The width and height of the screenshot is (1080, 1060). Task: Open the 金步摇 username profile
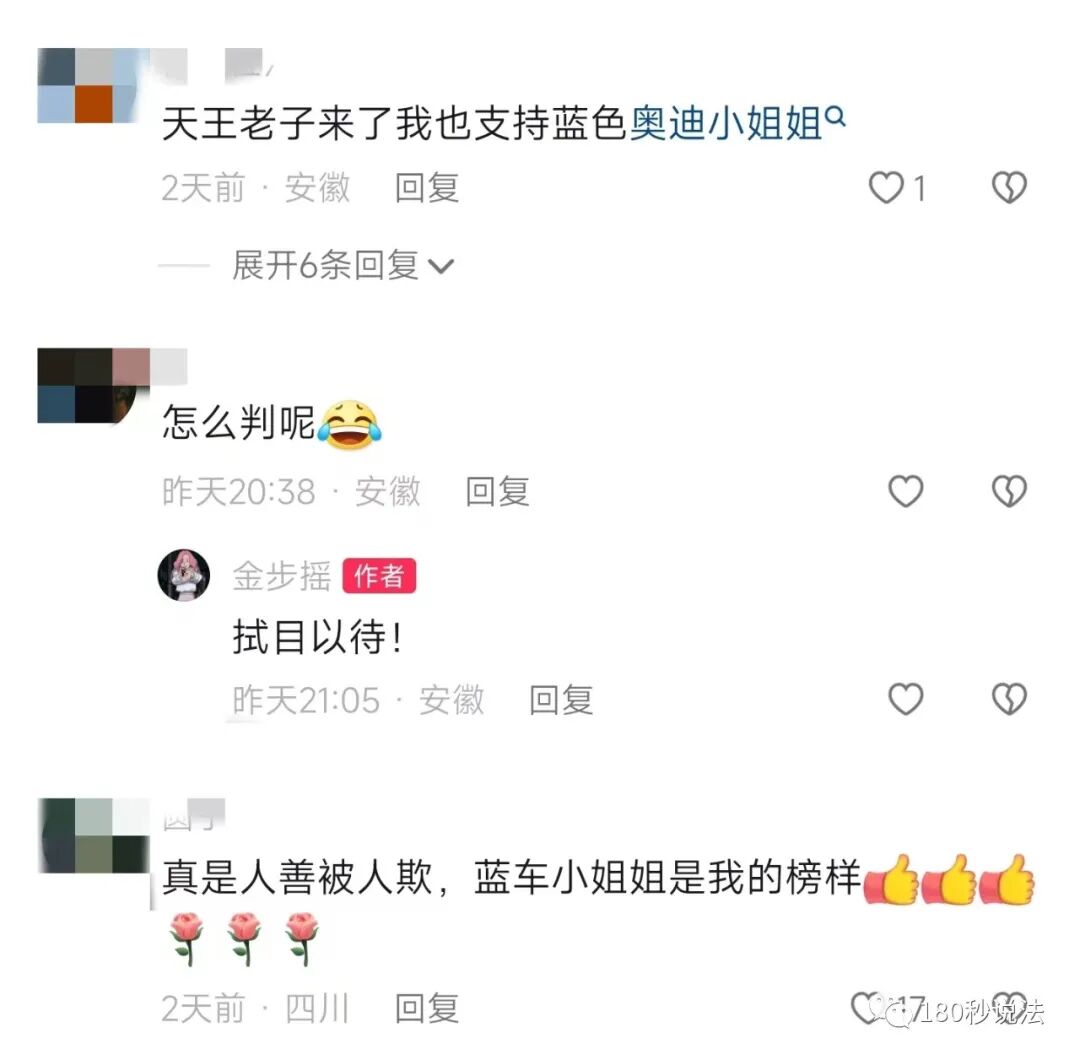(x=282, y=576)
